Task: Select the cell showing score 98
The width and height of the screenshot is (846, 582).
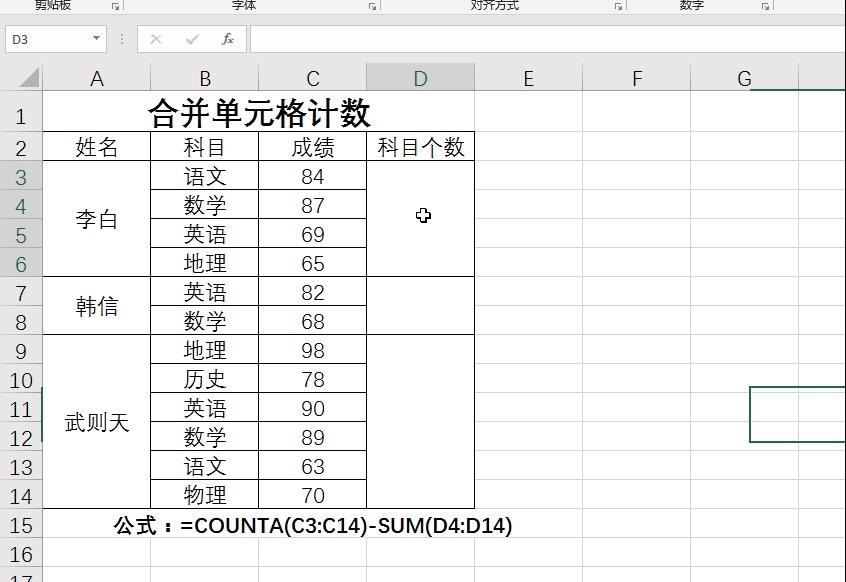Action: [312, 350]
